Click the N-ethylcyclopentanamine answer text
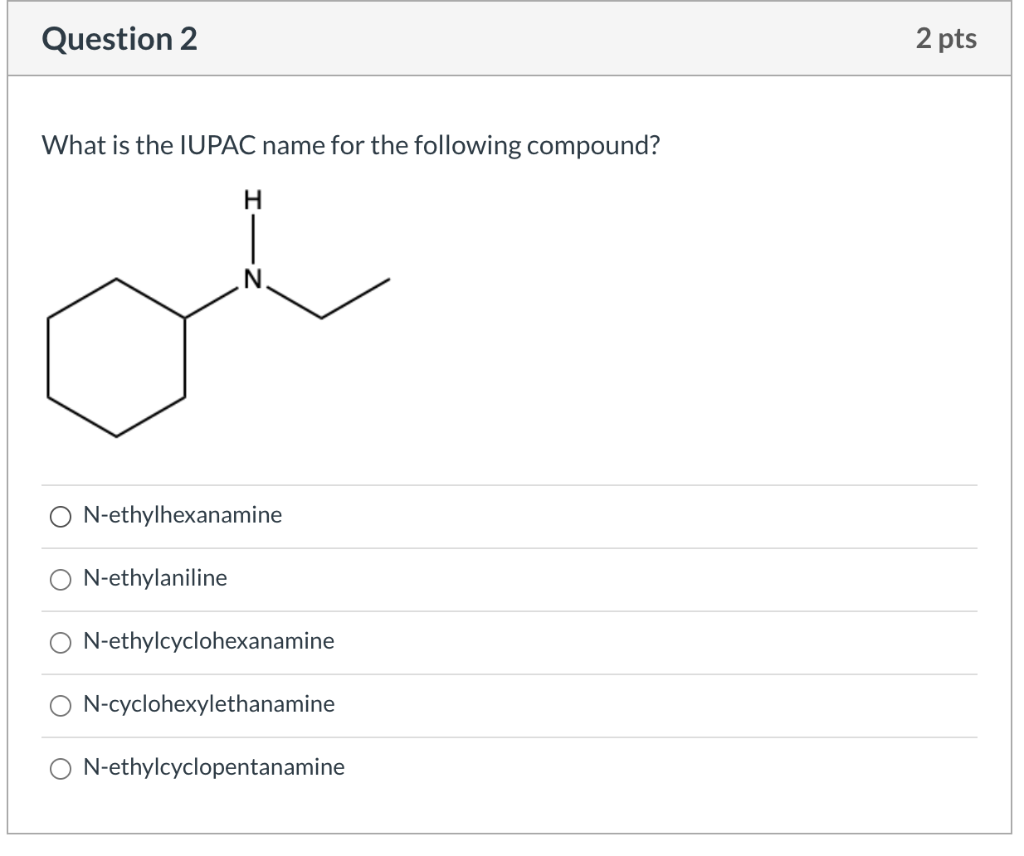 pyautogui.click(x=214, y=768)
